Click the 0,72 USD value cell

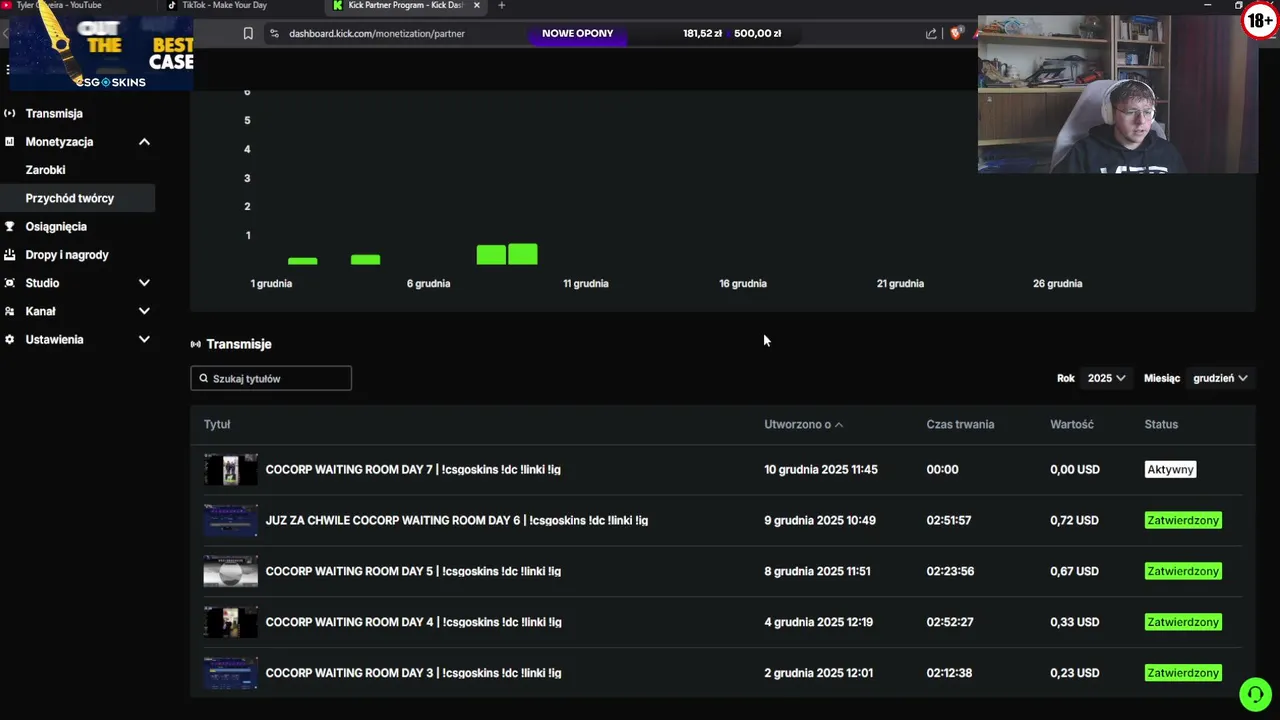coord(1074,520)
